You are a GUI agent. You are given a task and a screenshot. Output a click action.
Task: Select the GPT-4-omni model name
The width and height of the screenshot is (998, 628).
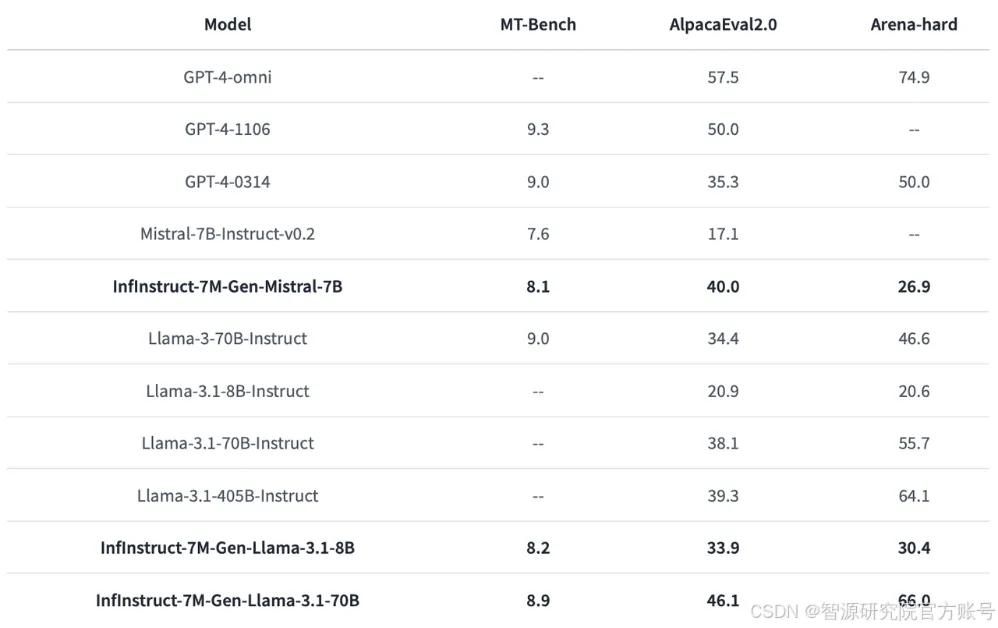228,77
